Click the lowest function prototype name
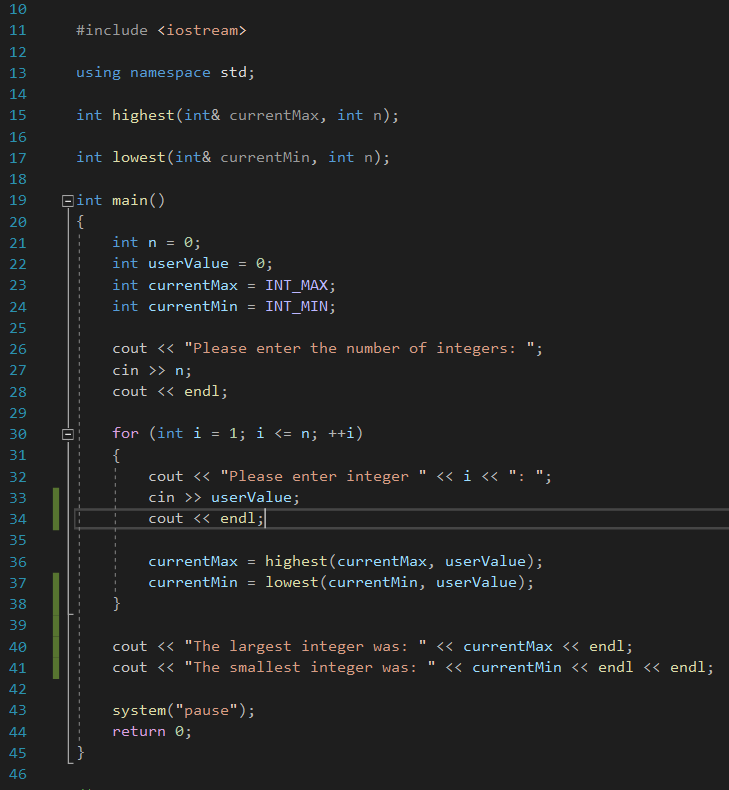 tap(139, 158)
